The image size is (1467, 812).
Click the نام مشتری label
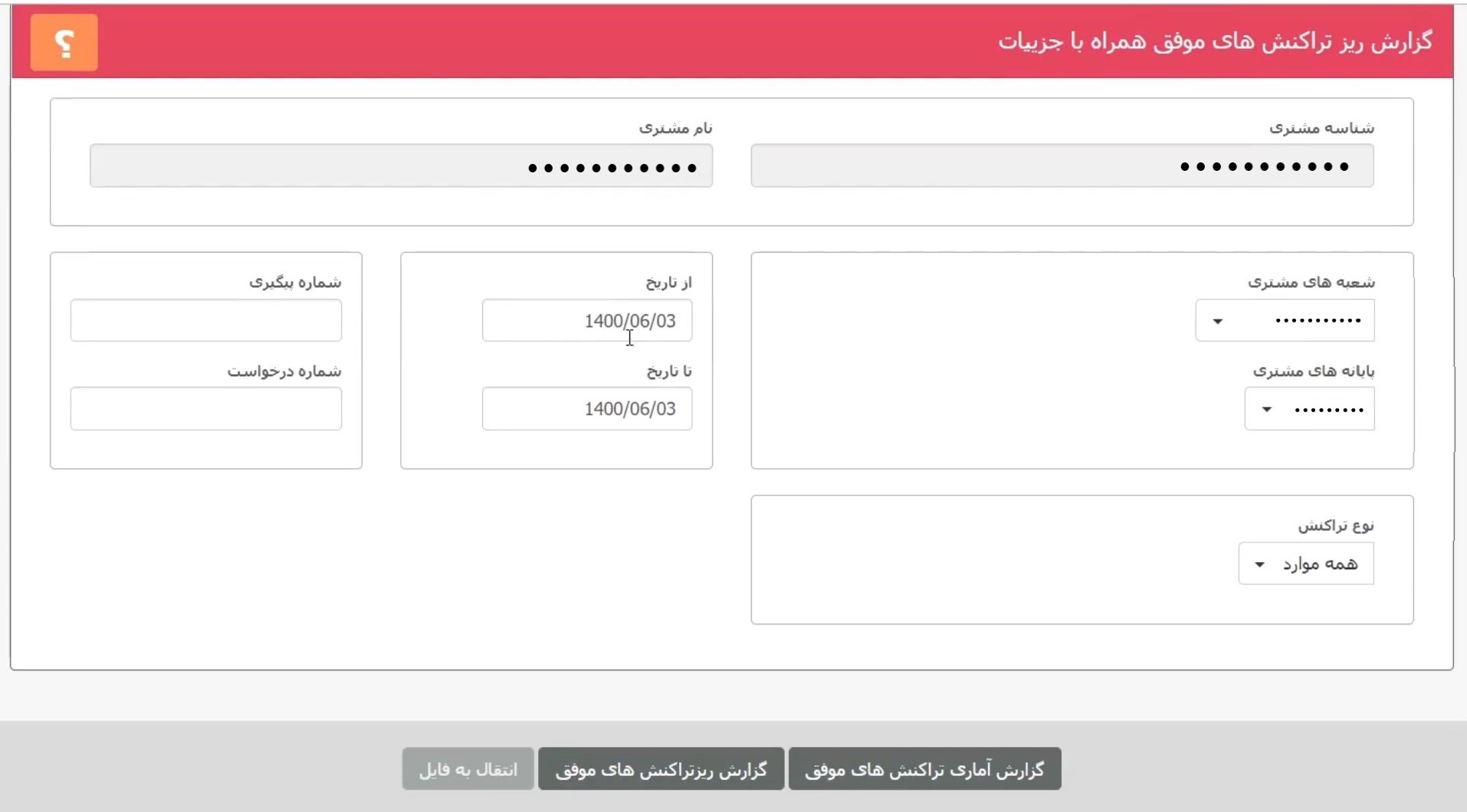(x=676, y=128)
